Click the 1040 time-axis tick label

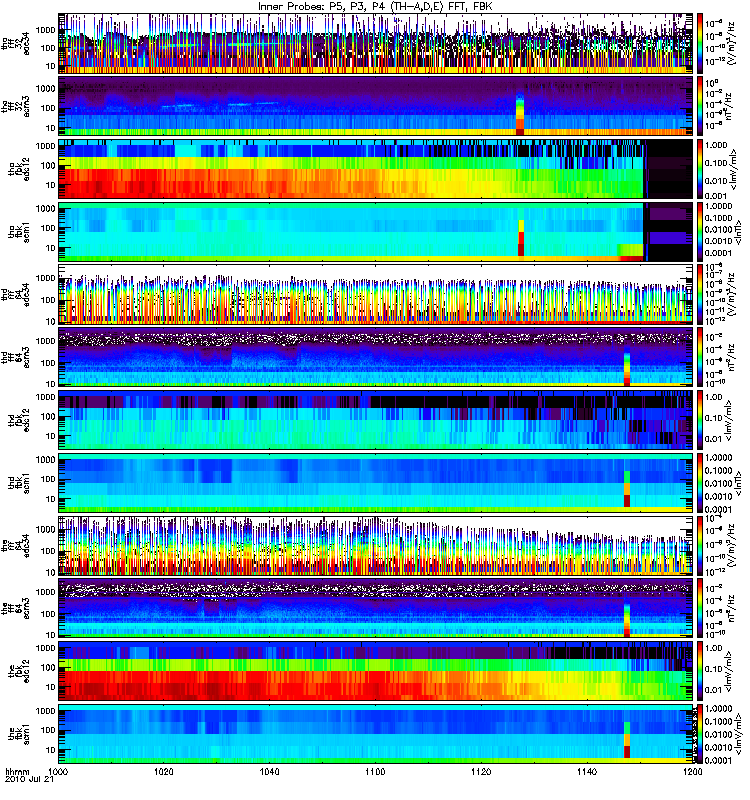[269, 771]
